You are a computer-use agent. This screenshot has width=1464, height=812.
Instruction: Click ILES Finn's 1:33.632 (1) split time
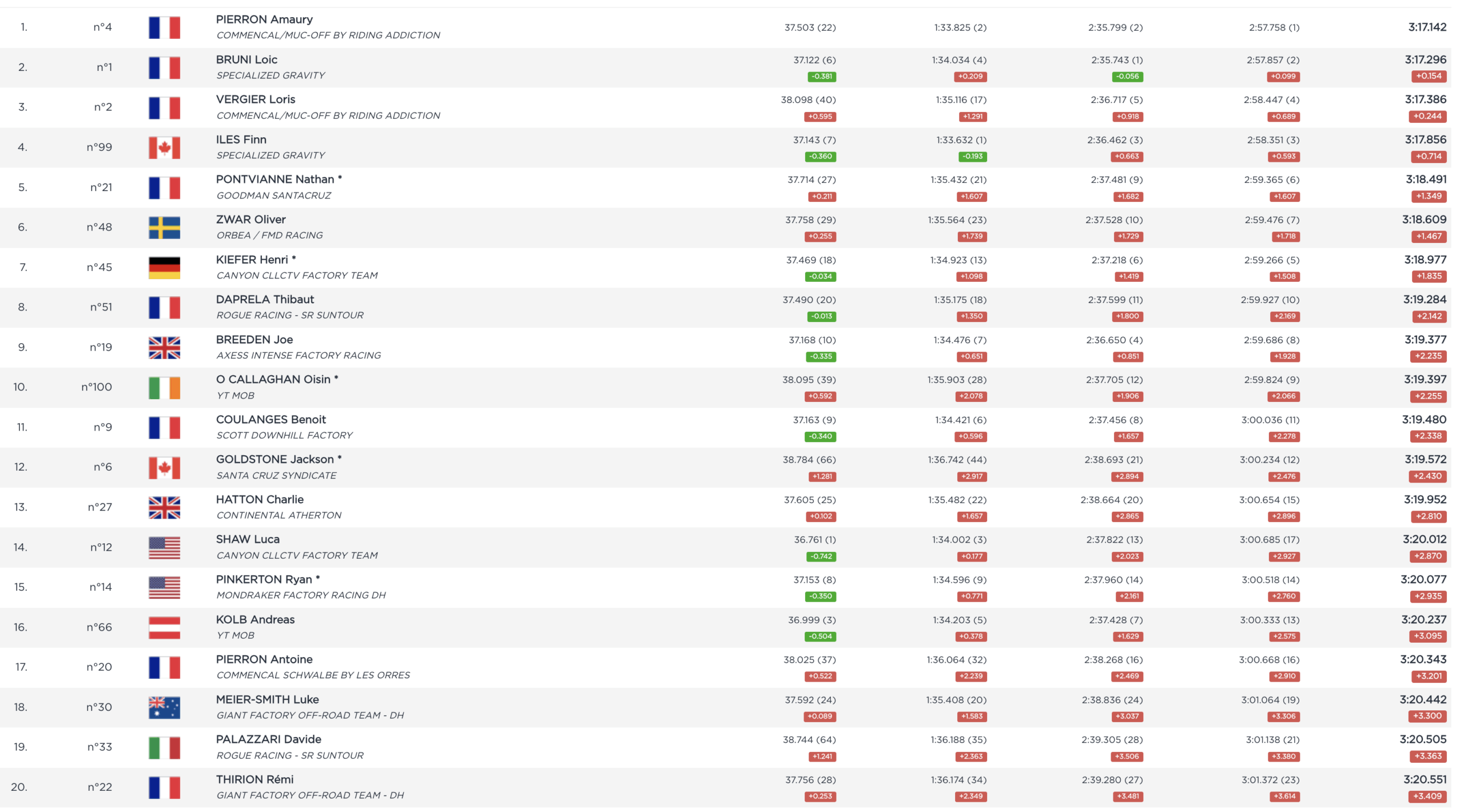[x=961, y=140]
